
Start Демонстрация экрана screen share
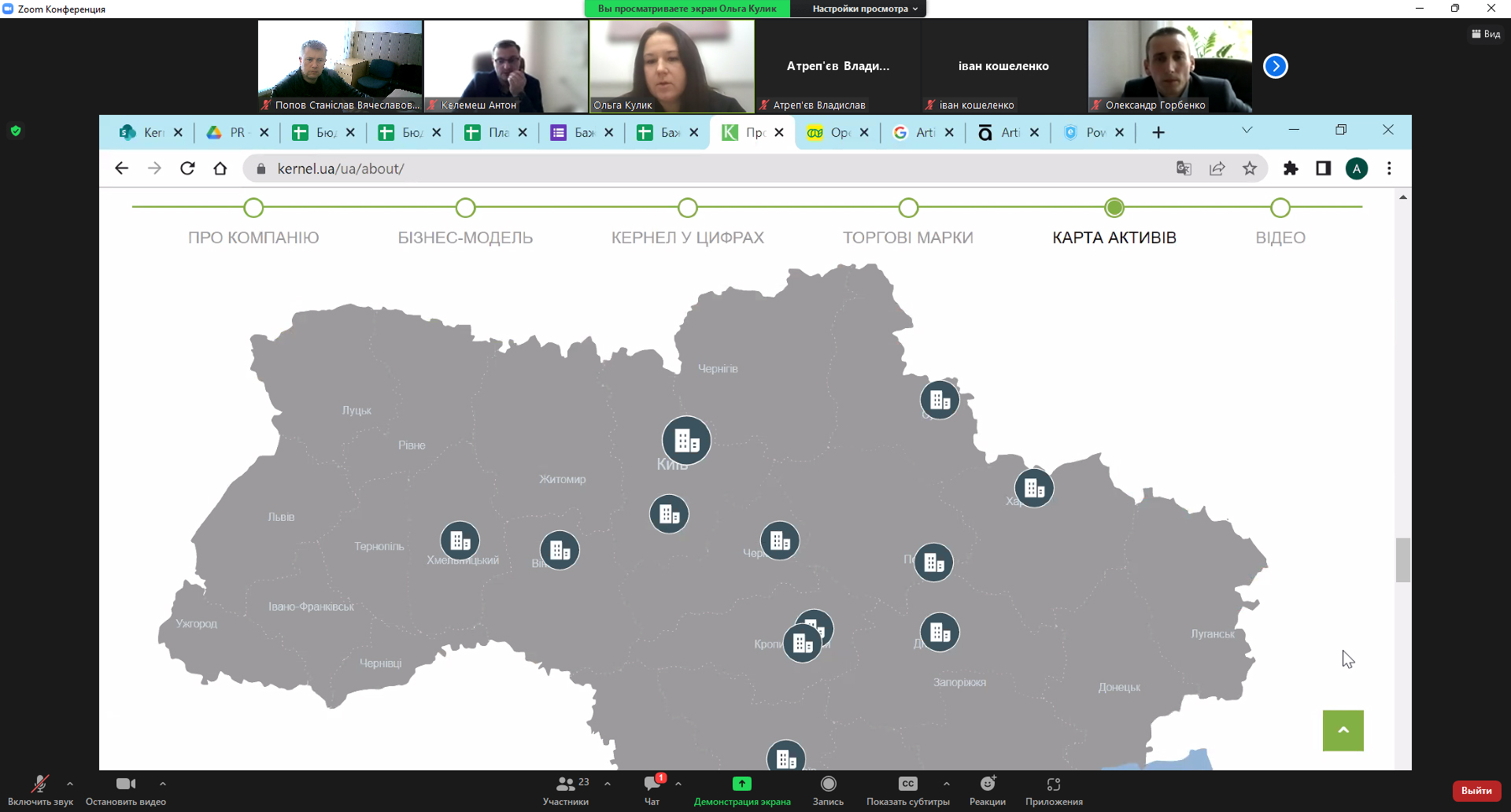[x=742, y=791]
